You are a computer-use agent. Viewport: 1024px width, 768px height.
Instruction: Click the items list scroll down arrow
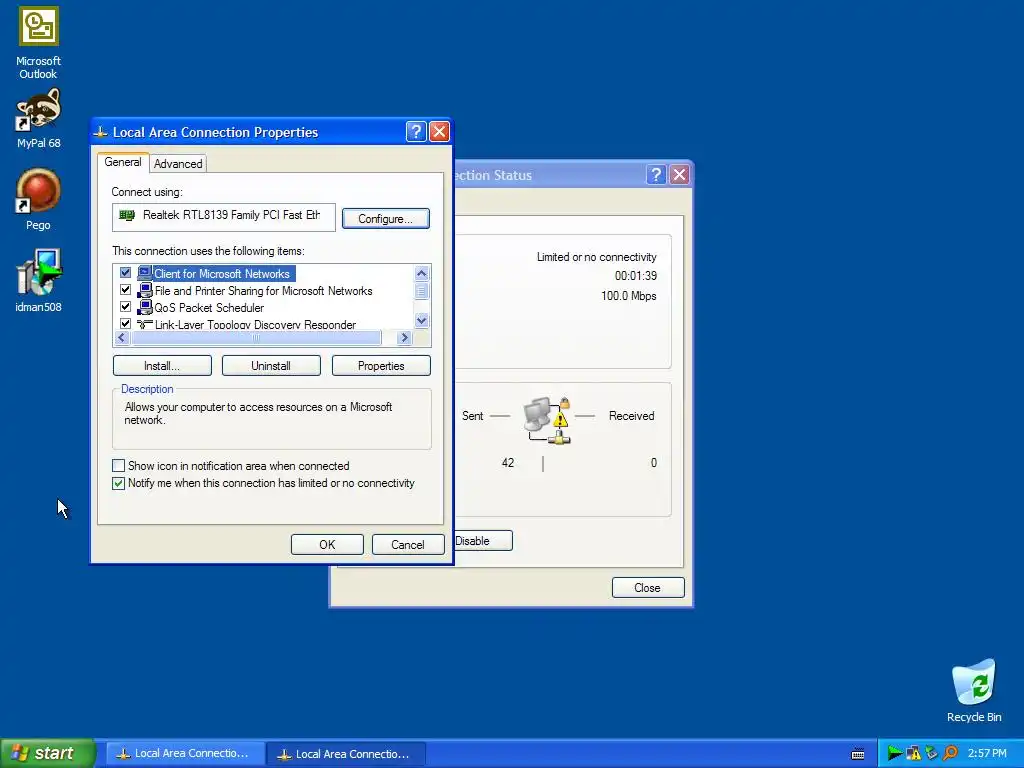point(421,321)
